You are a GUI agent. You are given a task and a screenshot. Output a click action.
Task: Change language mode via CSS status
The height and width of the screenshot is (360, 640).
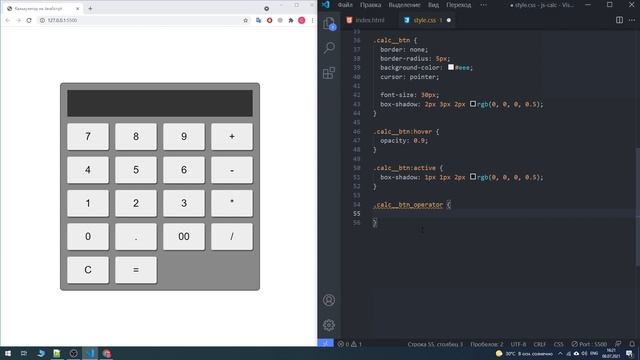point(558,344)
